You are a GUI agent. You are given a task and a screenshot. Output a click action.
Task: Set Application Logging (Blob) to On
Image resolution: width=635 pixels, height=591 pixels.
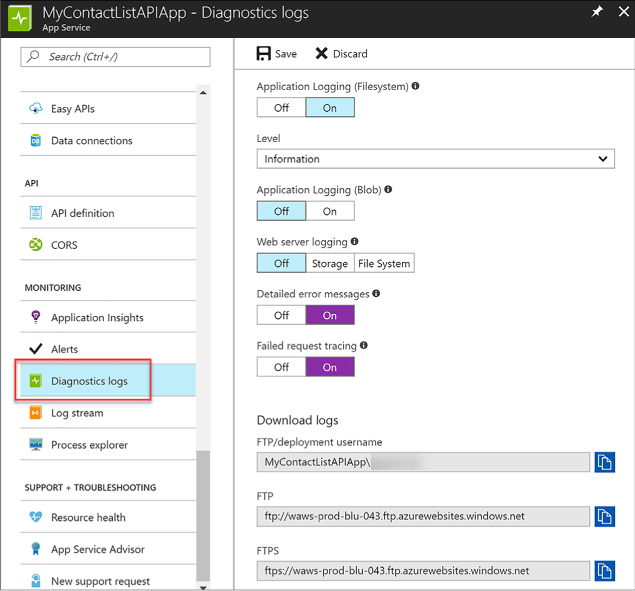pos(330,211)
